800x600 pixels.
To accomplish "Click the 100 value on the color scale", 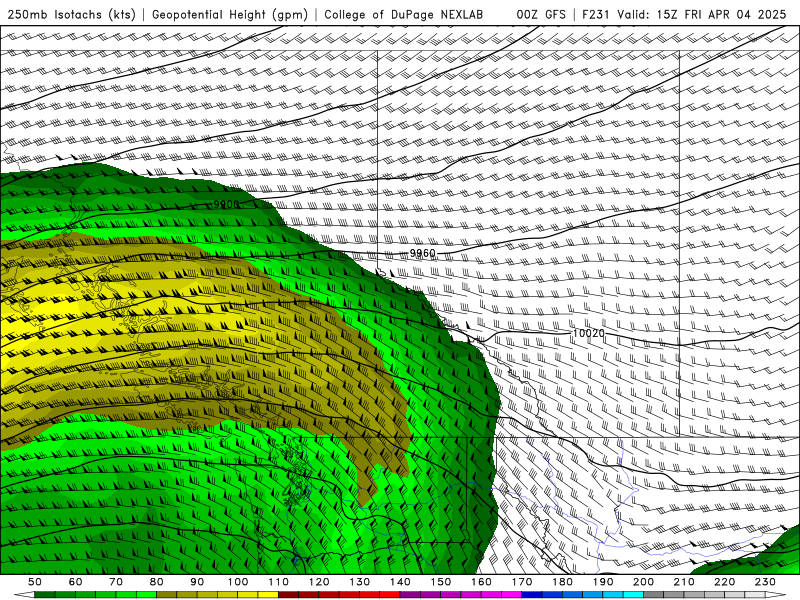I will click(x=238, y=582).
